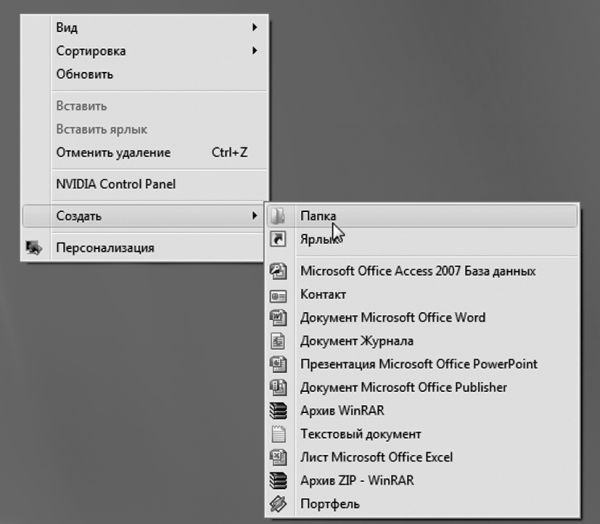
Task: Expand the Сортировка submenu arrow
Action: point(255,51)
